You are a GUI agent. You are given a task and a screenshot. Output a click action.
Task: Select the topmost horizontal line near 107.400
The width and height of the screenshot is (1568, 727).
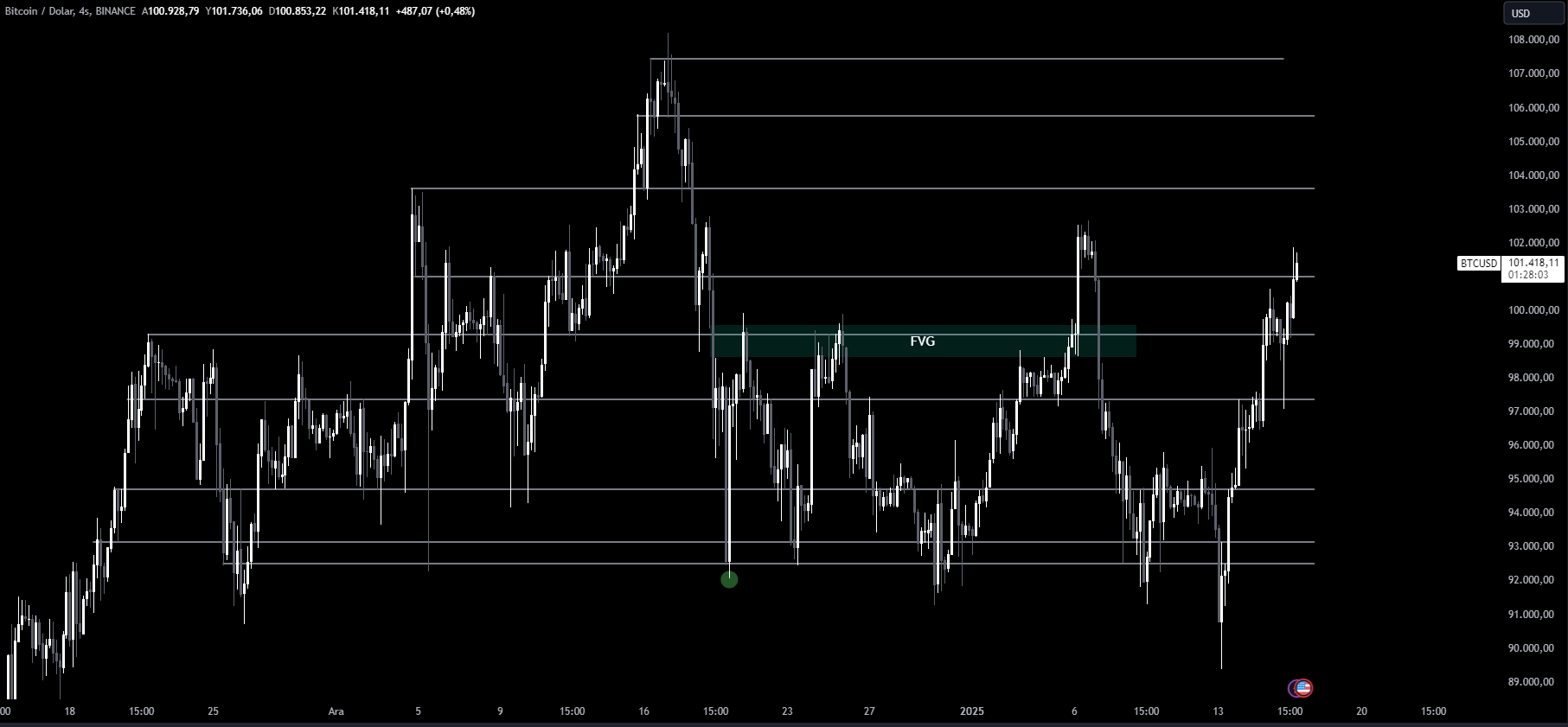[967, 59]
